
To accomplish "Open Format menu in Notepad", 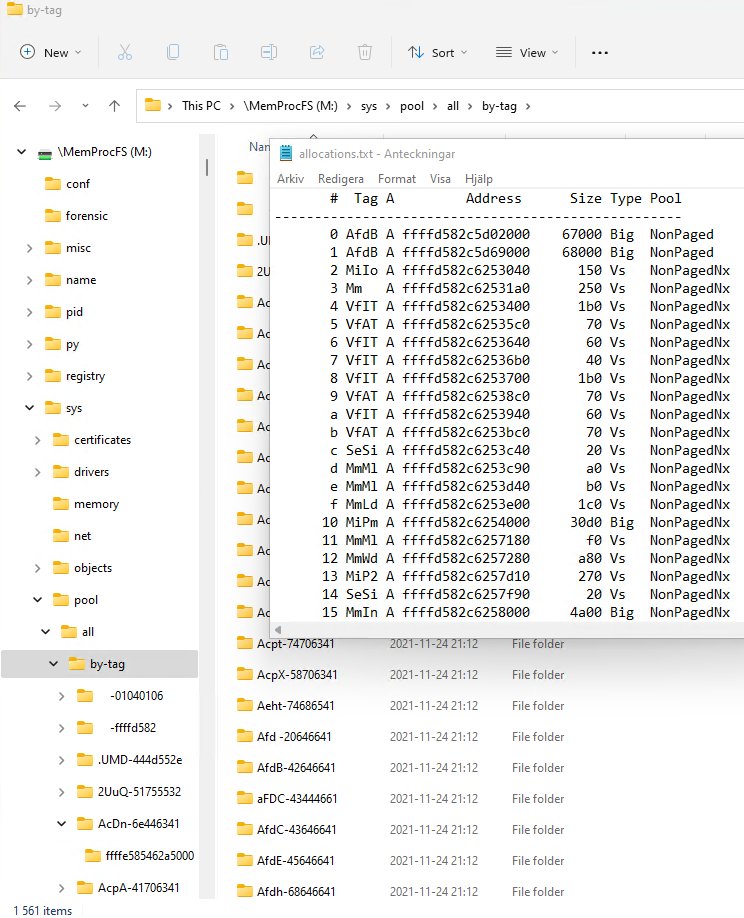I will [x=397, y=179].
